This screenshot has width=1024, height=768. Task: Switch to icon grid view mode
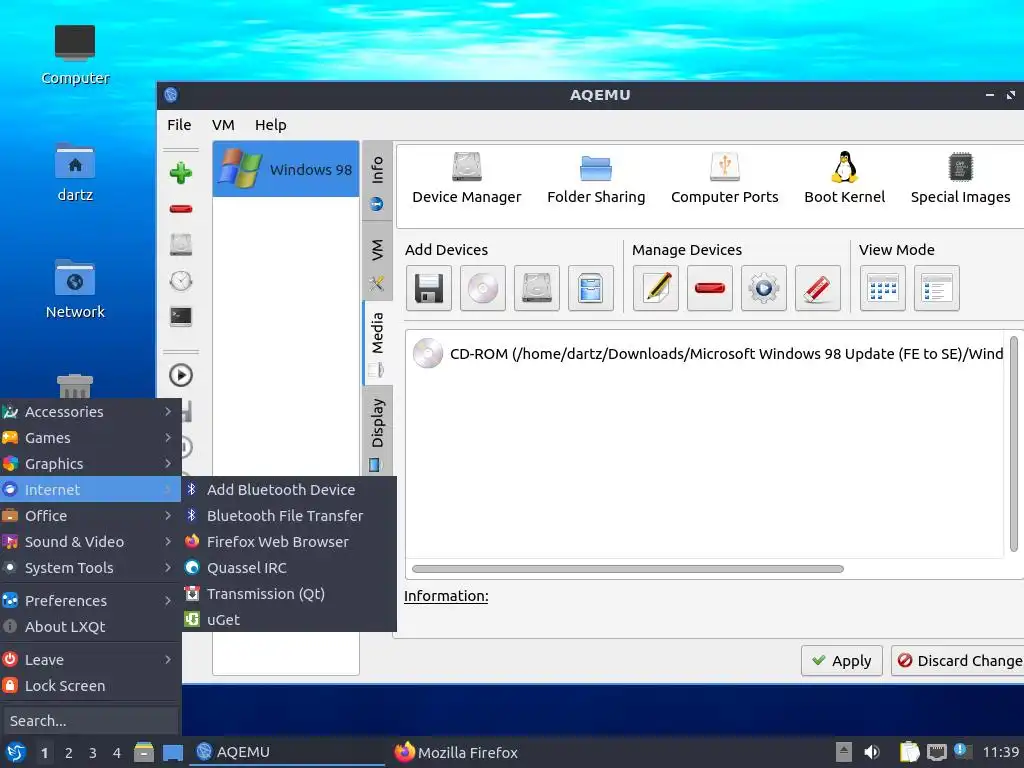883,288
